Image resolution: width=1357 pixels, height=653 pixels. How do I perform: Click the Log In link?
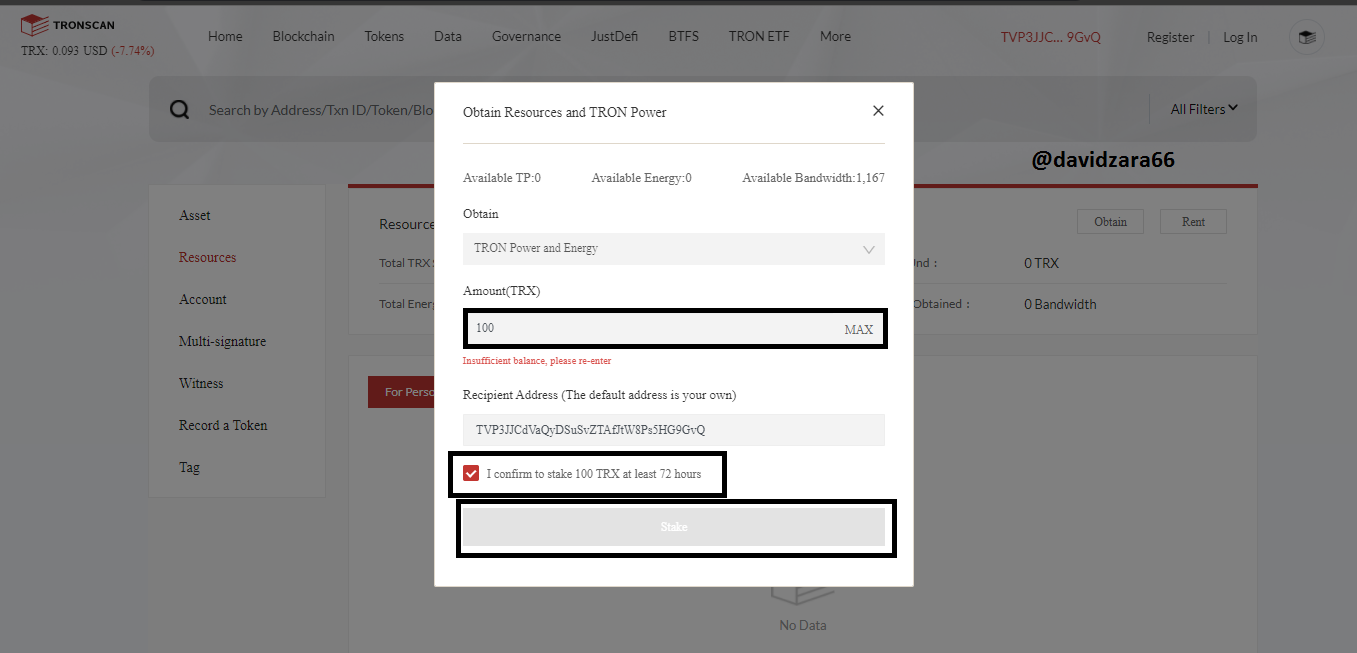(1240, 37)
